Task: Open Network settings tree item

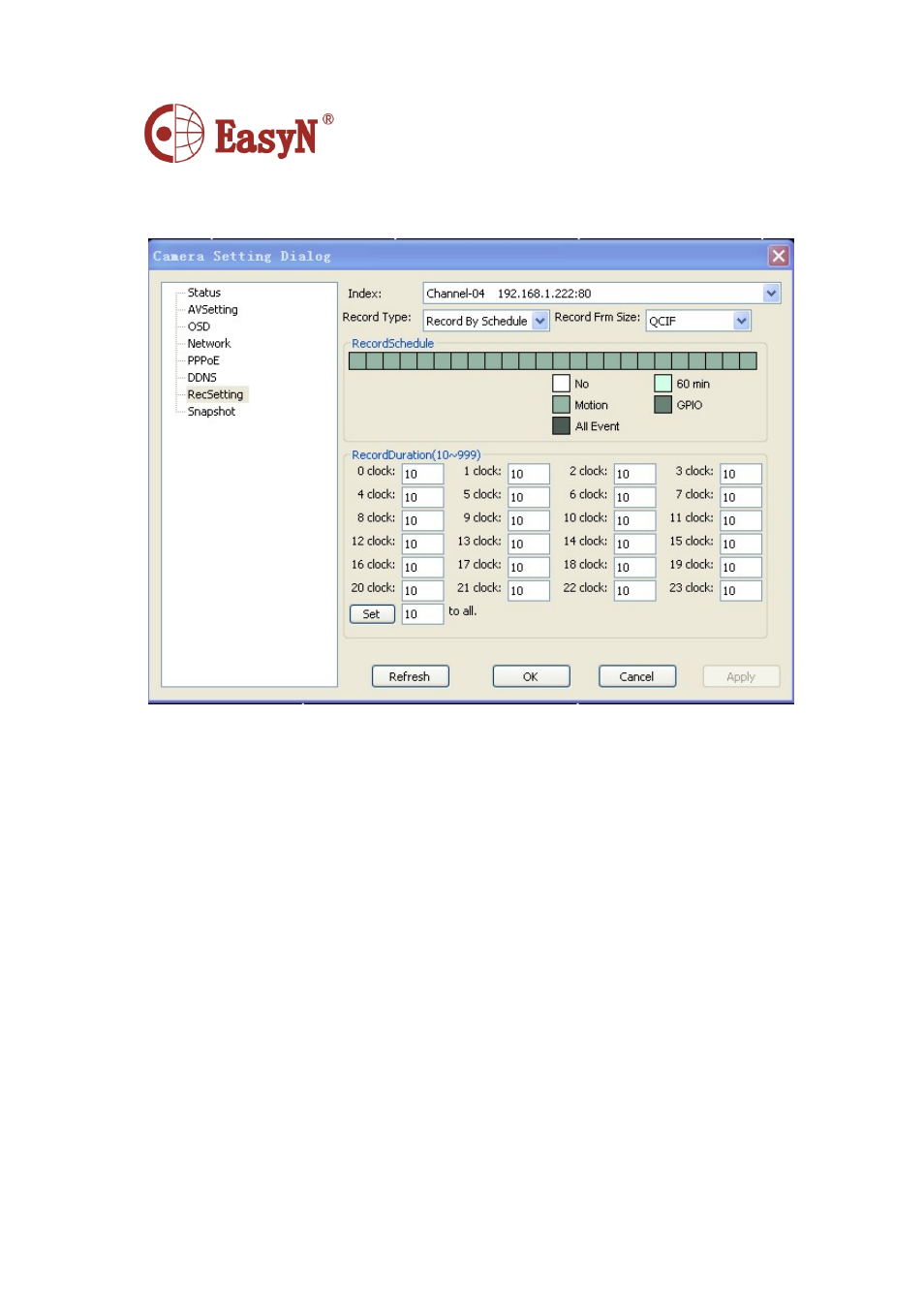Action: (209, 344)
